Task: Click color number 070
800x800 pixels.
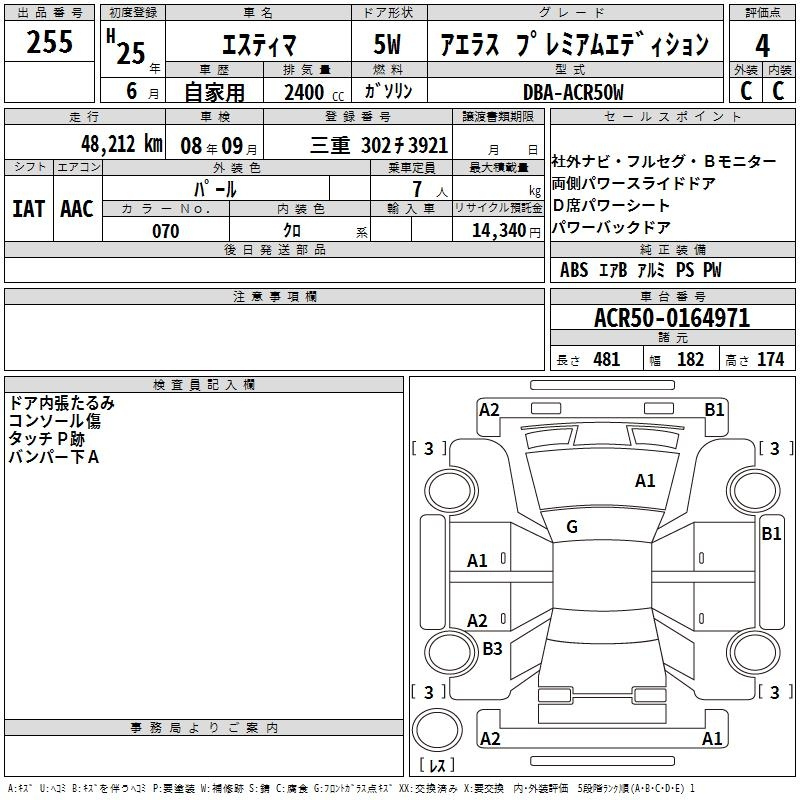Action: click(x=165, y=231)
